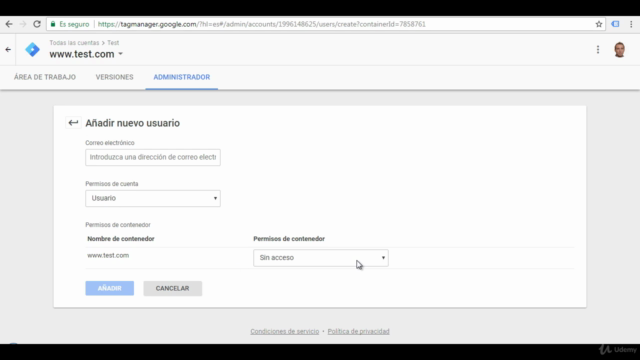This screenshot has height=360, width=640.
Task: Open the user profile avatar
Action: [x=620, y=49]
